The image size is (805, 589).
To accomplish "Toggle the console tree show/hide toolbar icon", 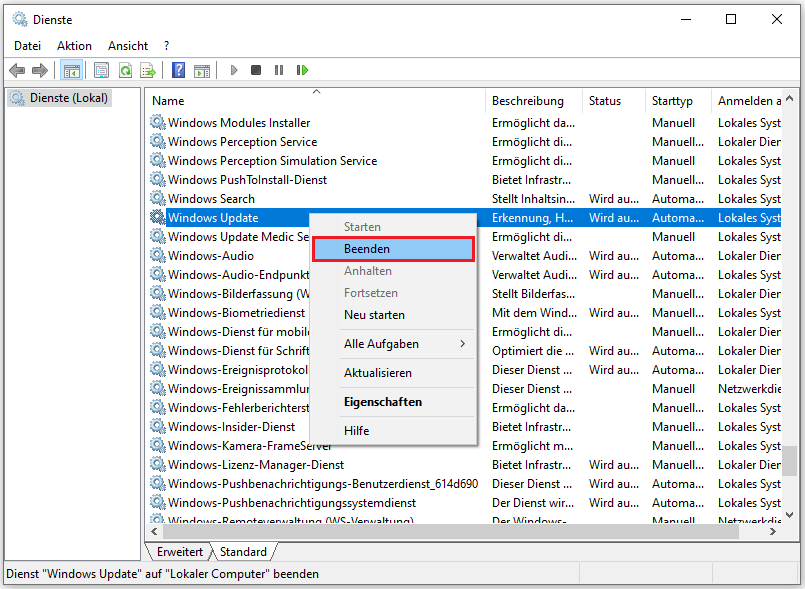I will 71,70.
